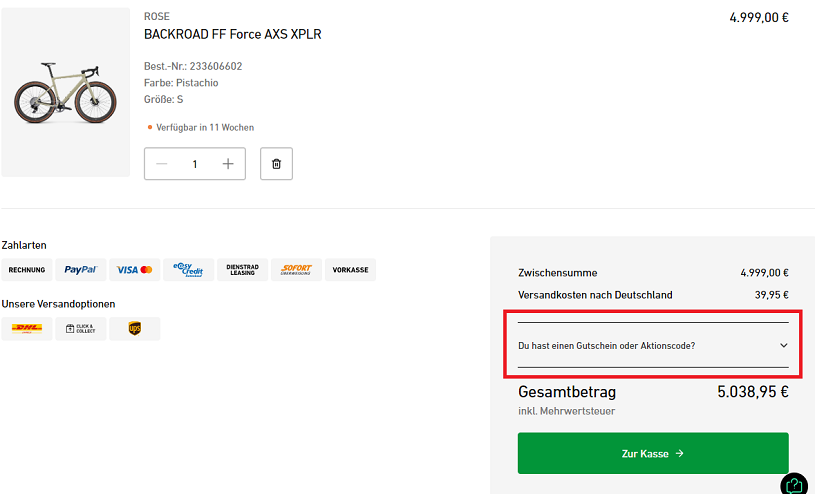815x494 pixels.
Task: Select the Click & Collect shipping icon
Action: 80,329
